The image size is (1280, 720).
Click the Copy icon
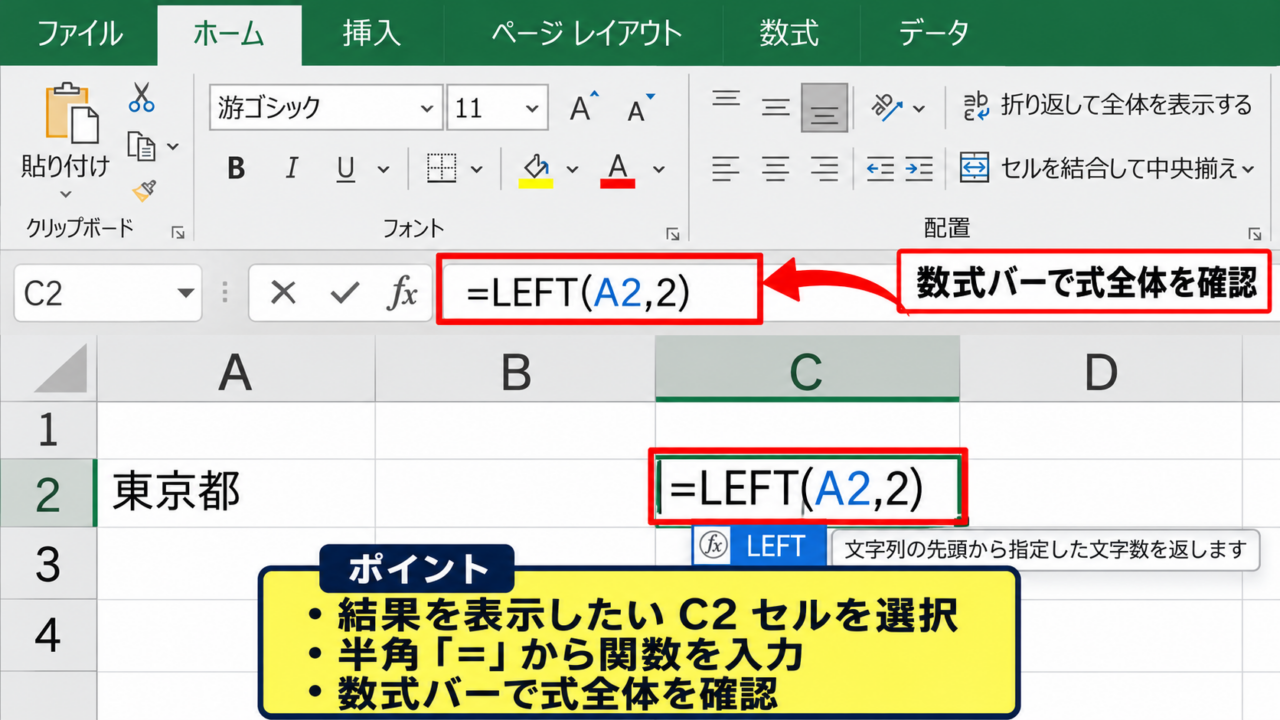point(142,146)
